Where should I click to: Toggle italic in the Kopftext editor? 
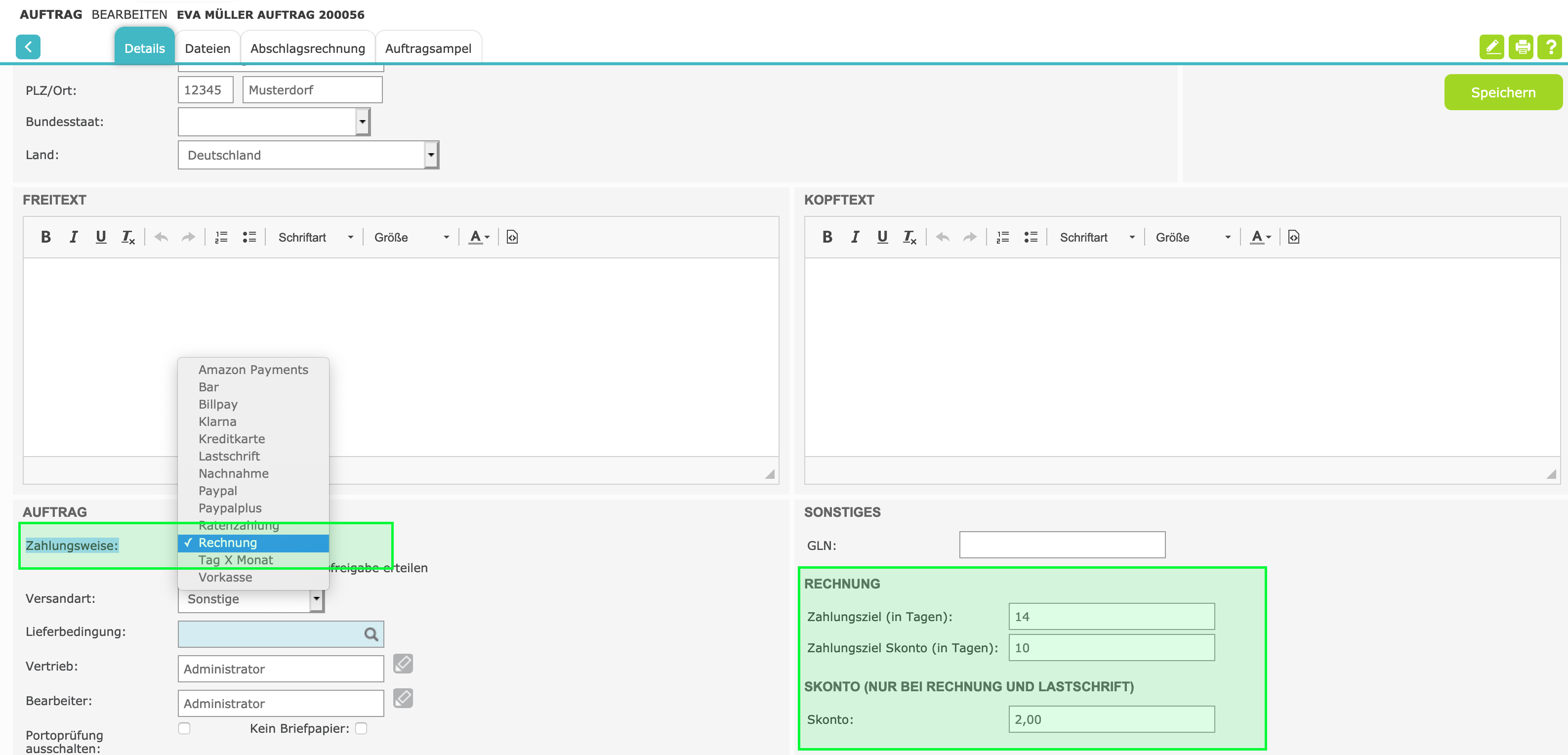[855, 237]
